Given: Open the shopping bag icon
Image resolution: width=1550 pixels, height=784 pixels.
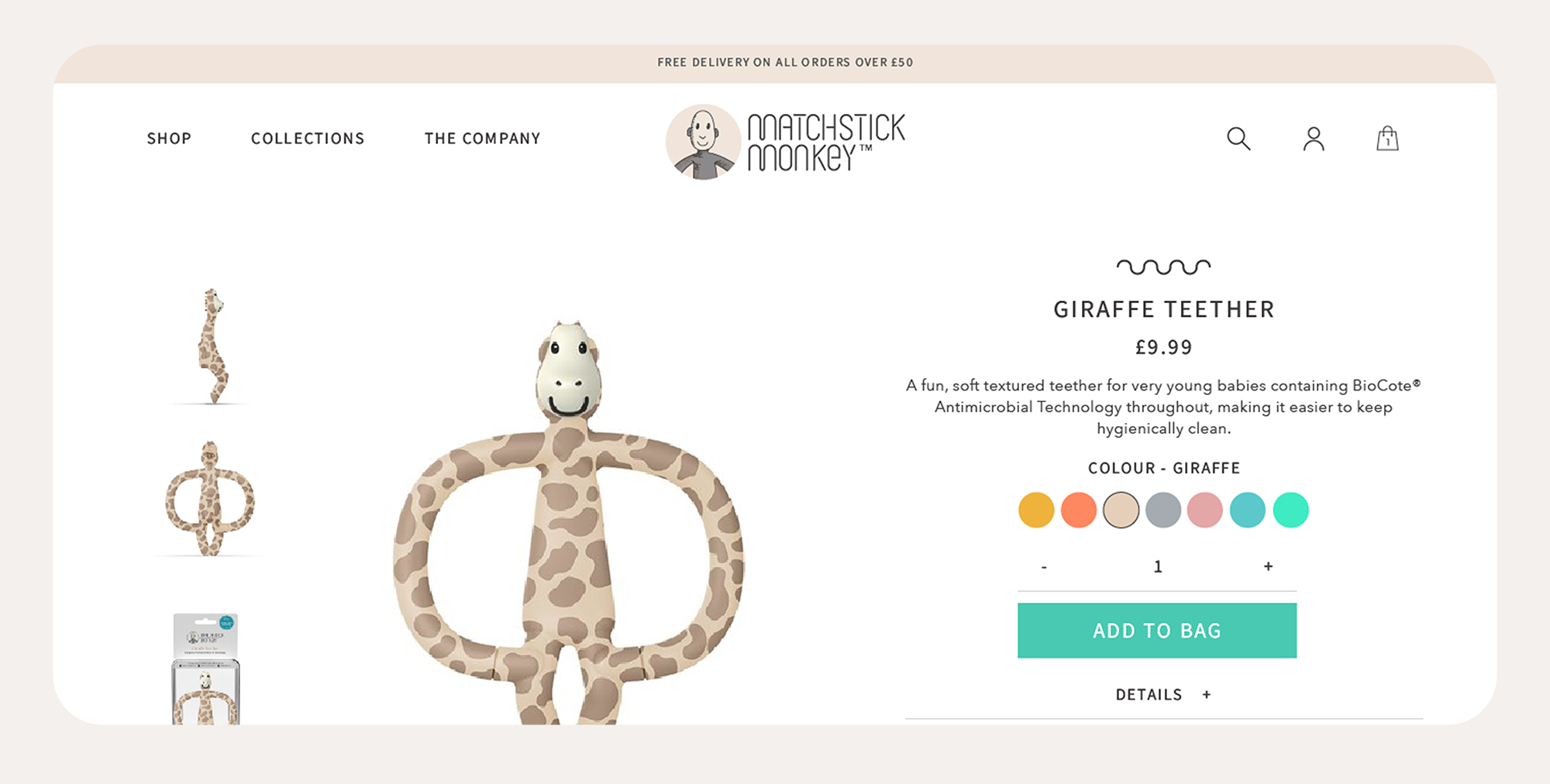Looking at the screenshot, I should click(x=1387, y=139).
